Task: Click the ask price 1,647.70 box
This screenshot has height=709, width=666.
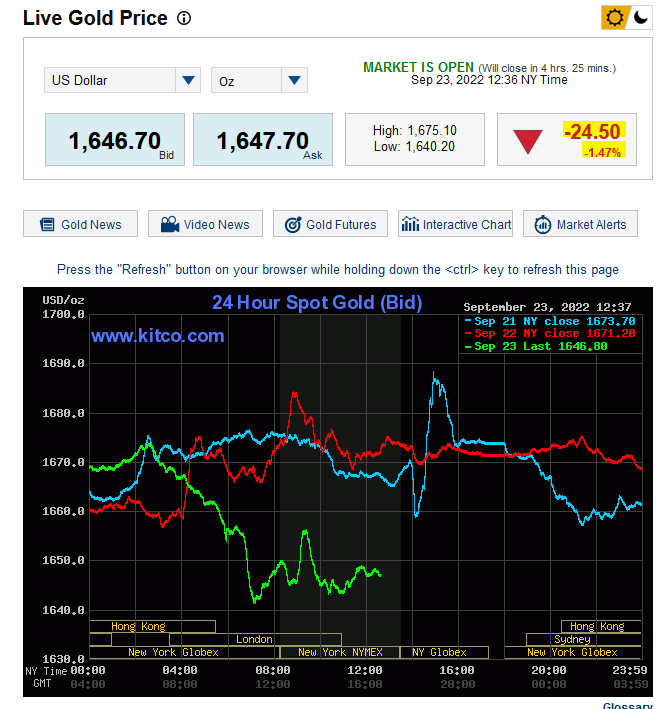Action: [263, 140]
